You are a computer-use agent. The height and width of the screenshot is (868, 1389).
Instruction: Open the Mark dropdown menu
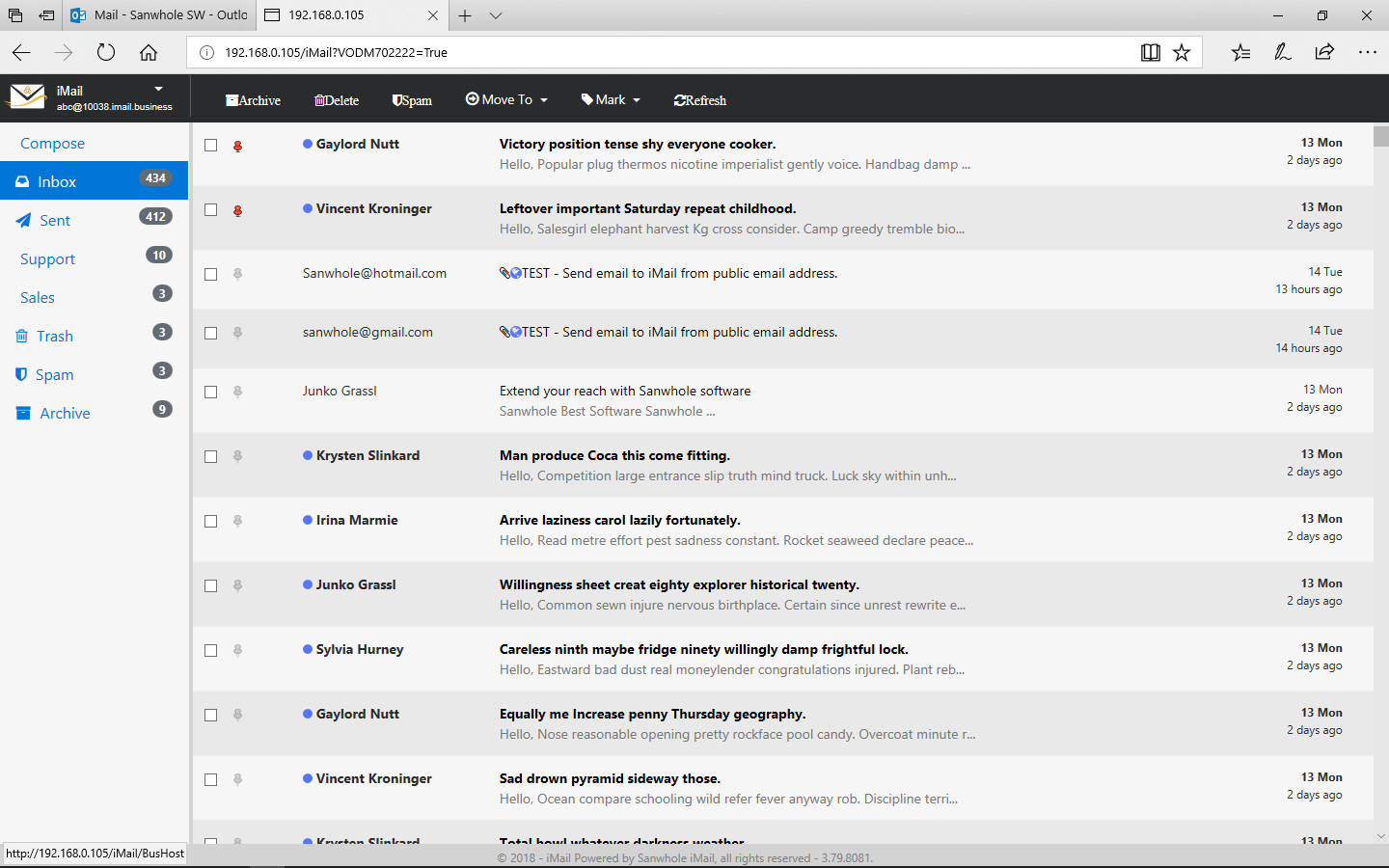(612, 100)
